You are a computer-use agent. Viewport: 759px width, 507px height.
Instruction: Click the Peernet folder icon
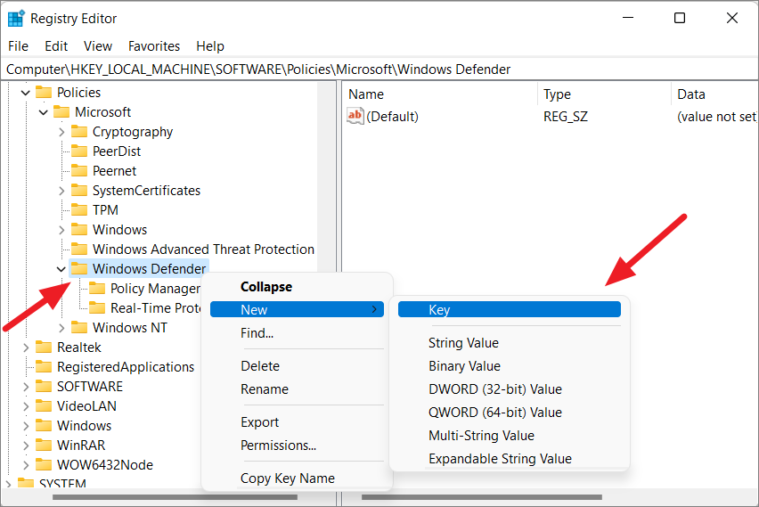tap(79, 170)
